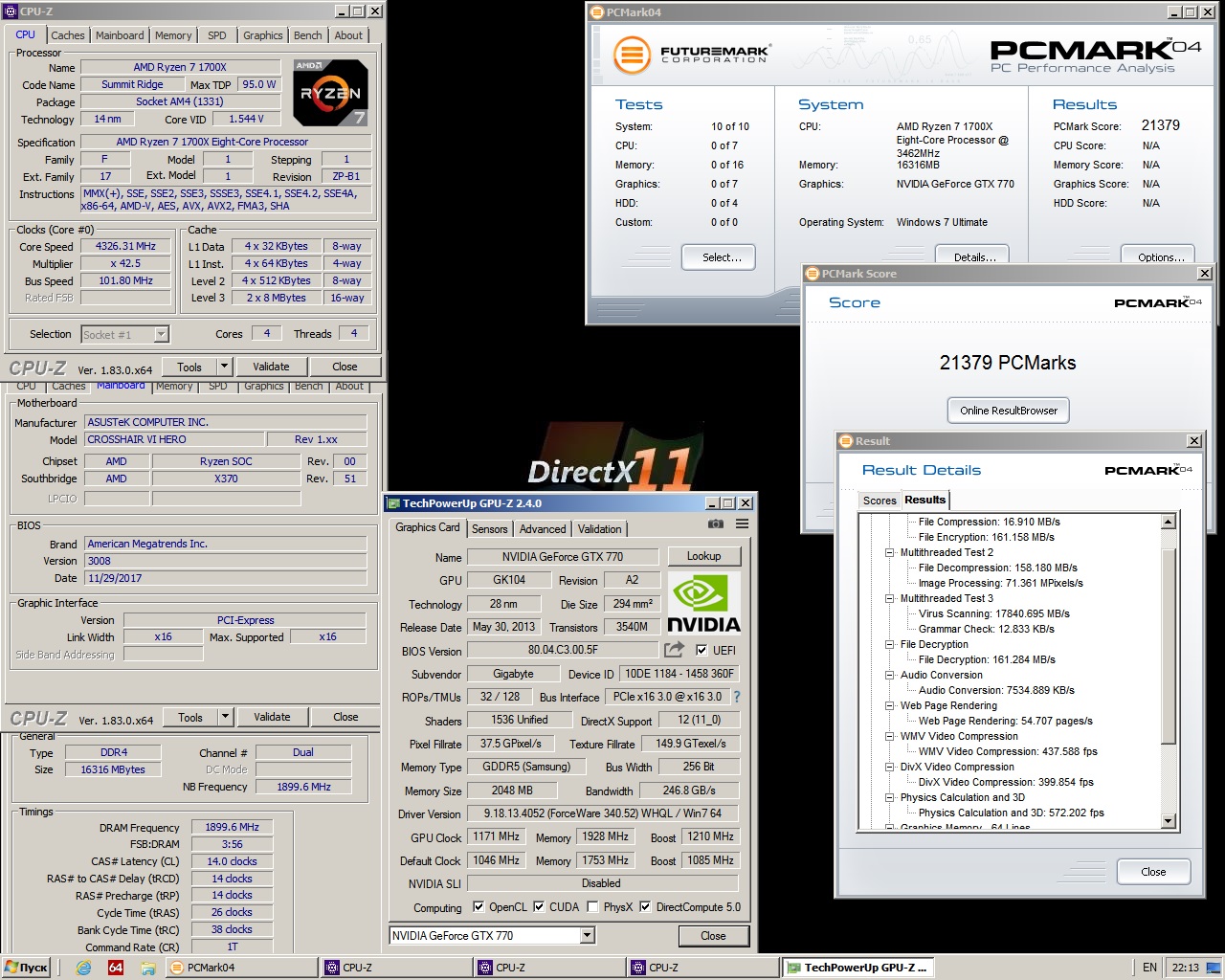Click the Close button in GPU-Z

click(713, 936)
